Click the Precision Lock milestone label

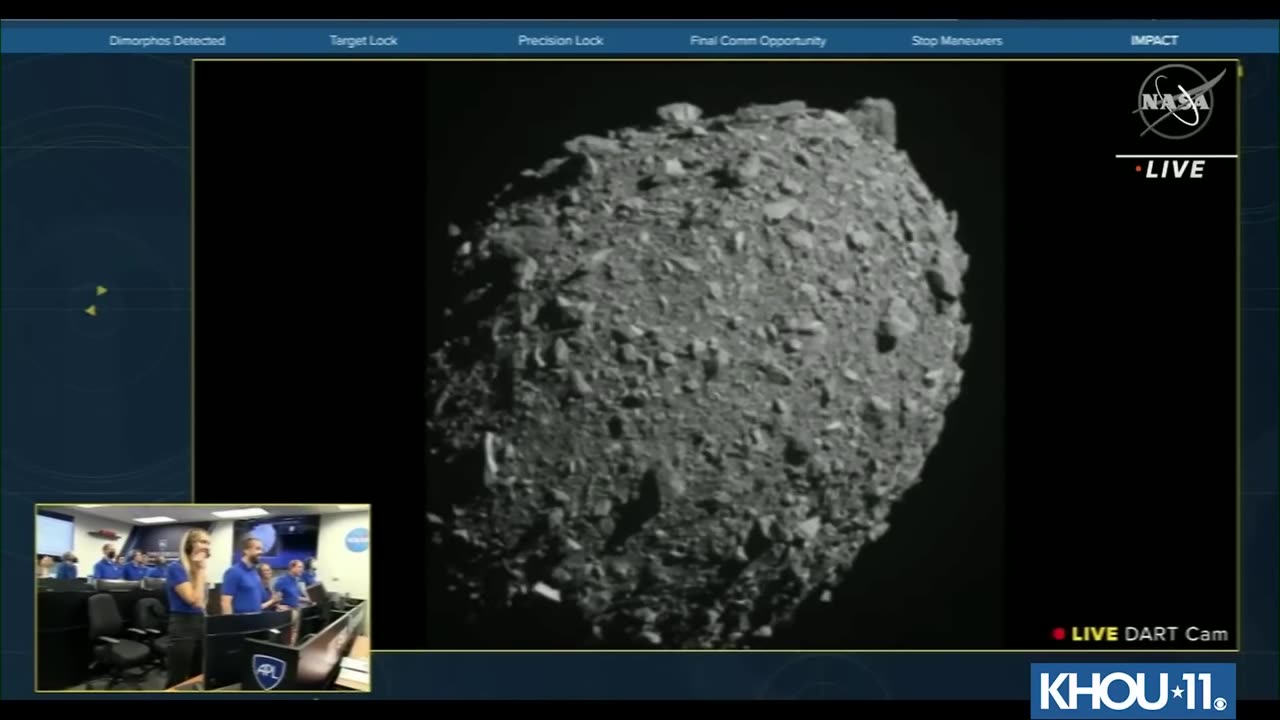[x=560, y=41]
